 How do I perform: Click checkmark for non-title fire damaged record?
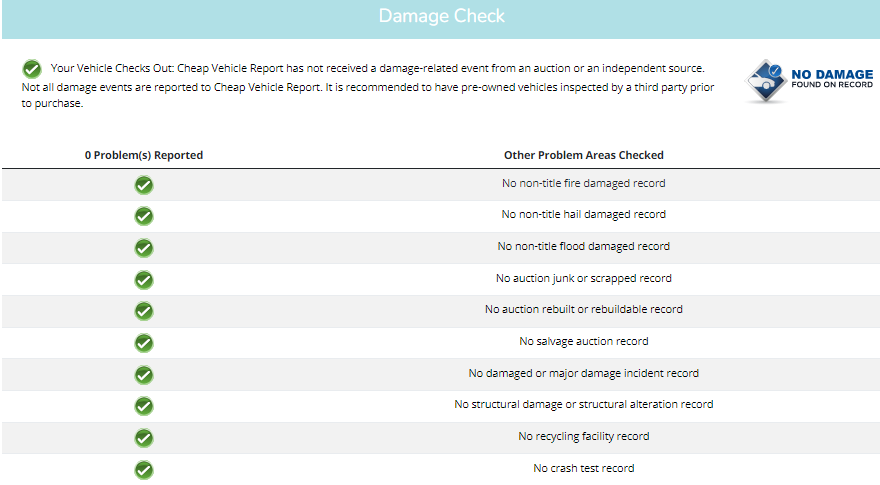coord(144,185)
